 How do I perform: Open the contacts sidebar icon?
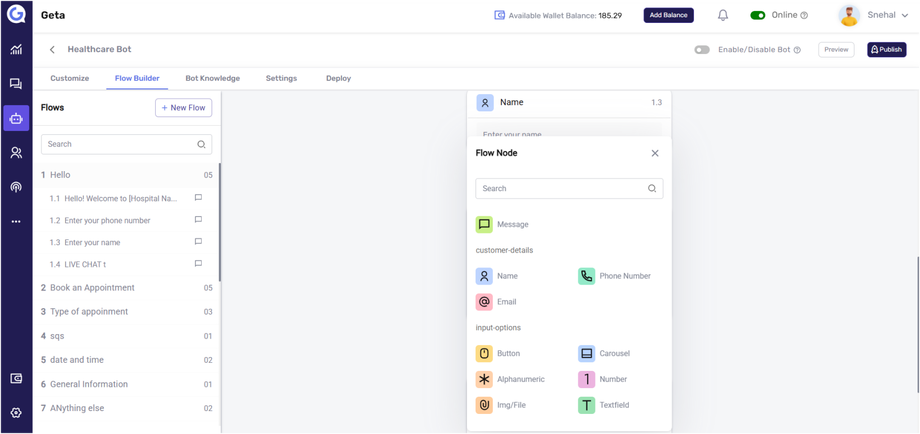[x=16, y=153]
